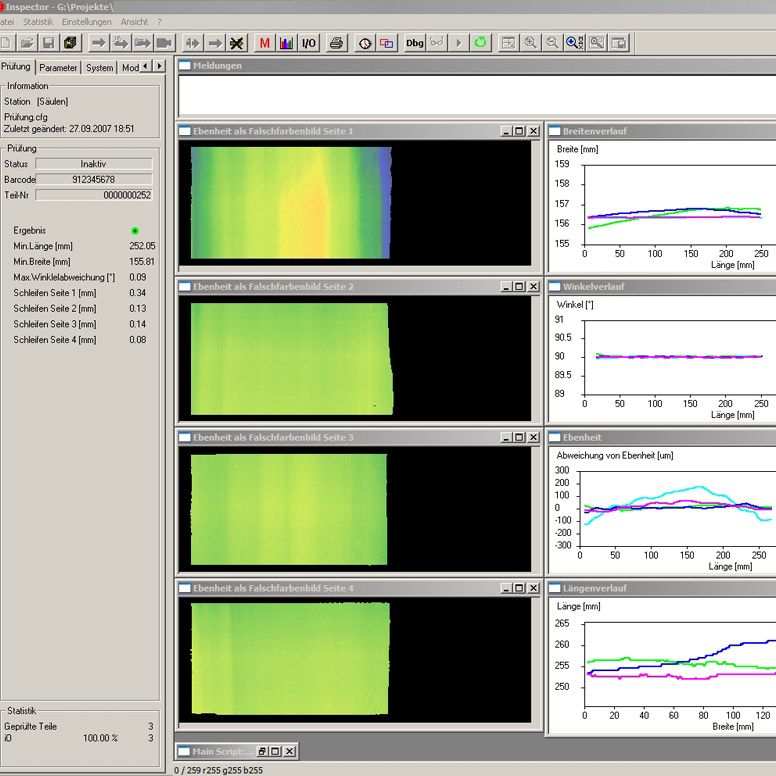Click the Breitenverlauf chart title bar
Screen dimensions: 776x776
tap(661, 131)
